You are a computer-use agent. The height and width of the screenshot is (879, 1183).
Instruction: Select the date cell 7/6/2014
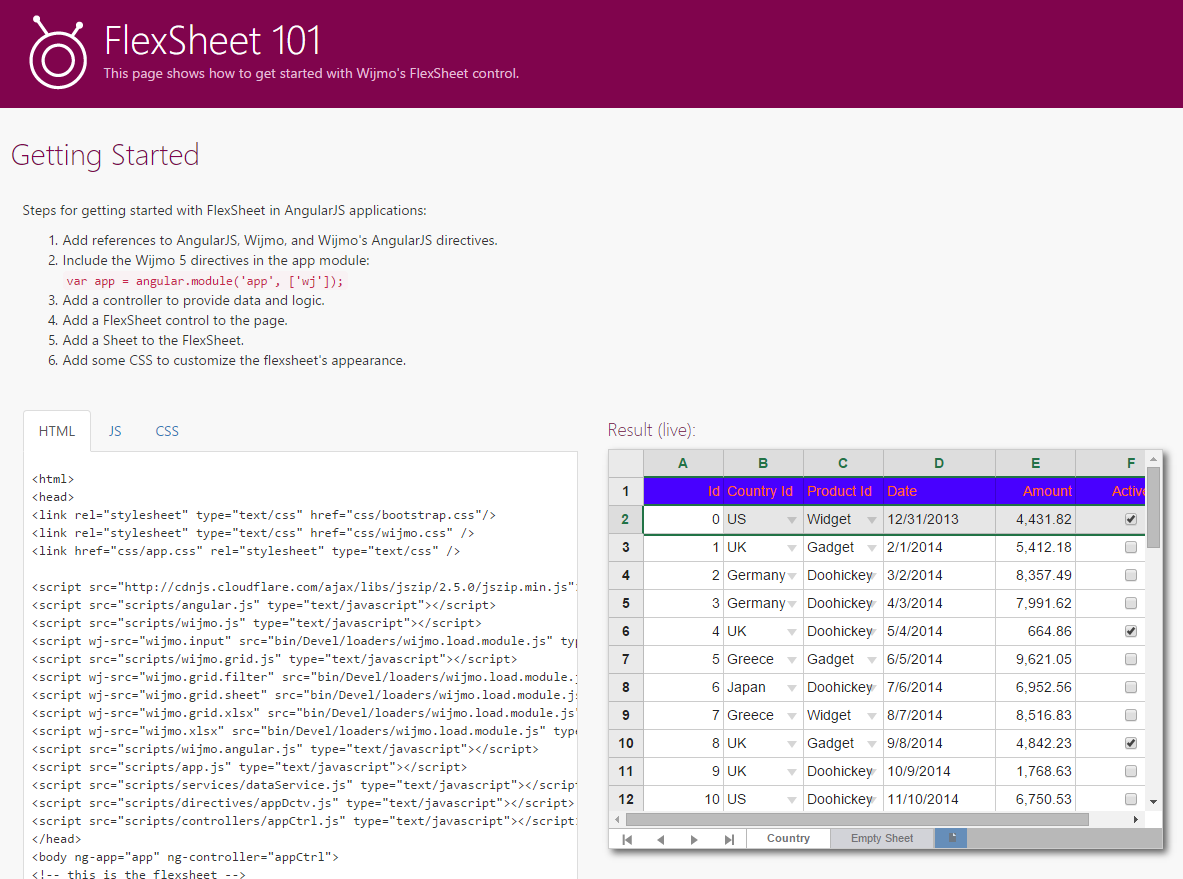coord(939,687)
